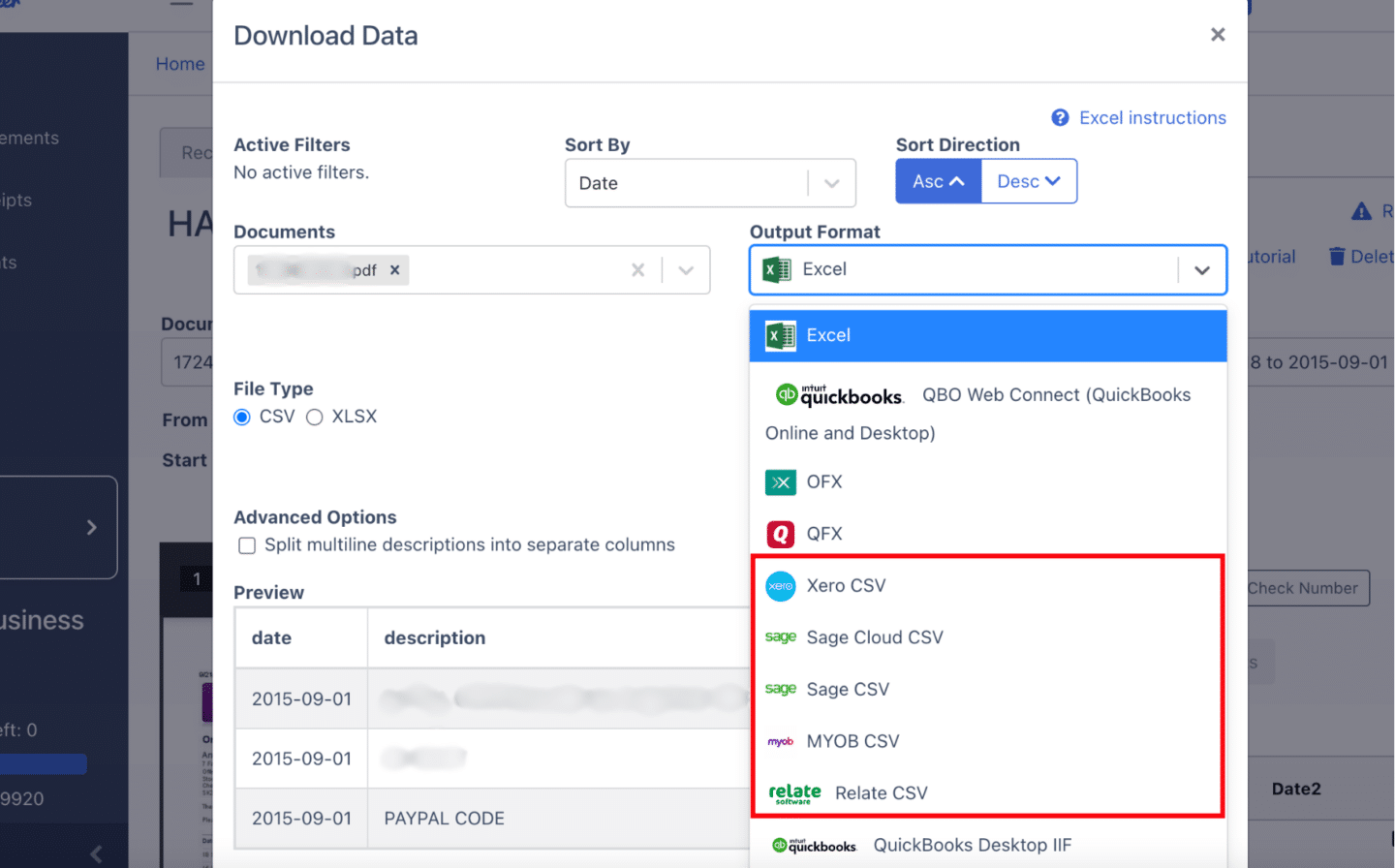Click the Date2 column header in the background

pos(1296,789)
